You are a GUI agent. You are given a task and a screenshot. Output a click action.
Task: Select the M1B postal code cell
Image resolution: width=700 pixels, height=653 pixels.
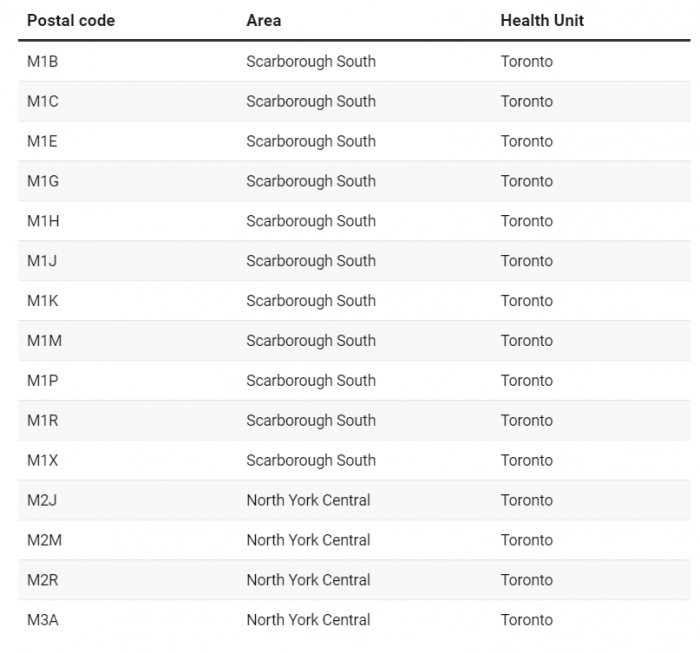(43, 62)
